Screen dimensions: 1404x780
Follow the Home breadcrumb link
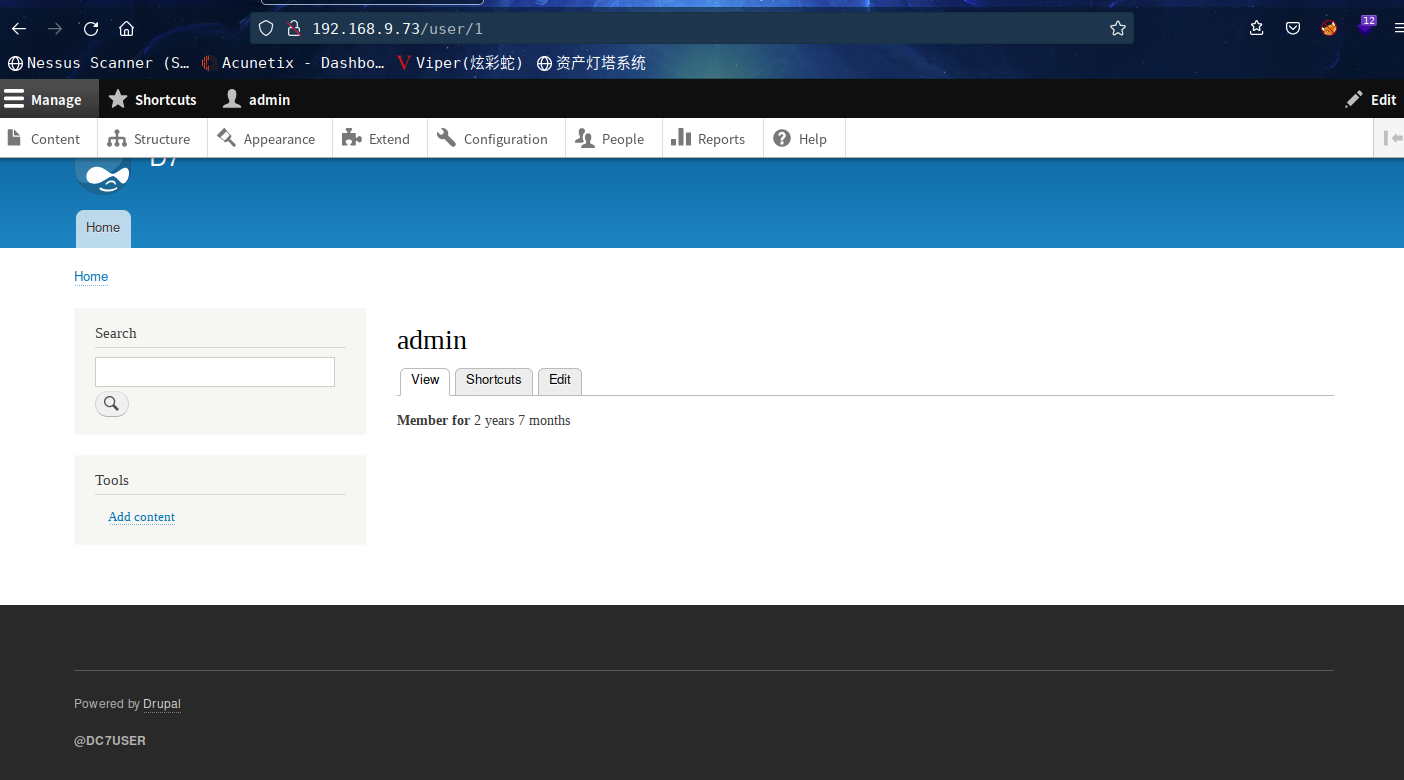(x=91, y=277)
